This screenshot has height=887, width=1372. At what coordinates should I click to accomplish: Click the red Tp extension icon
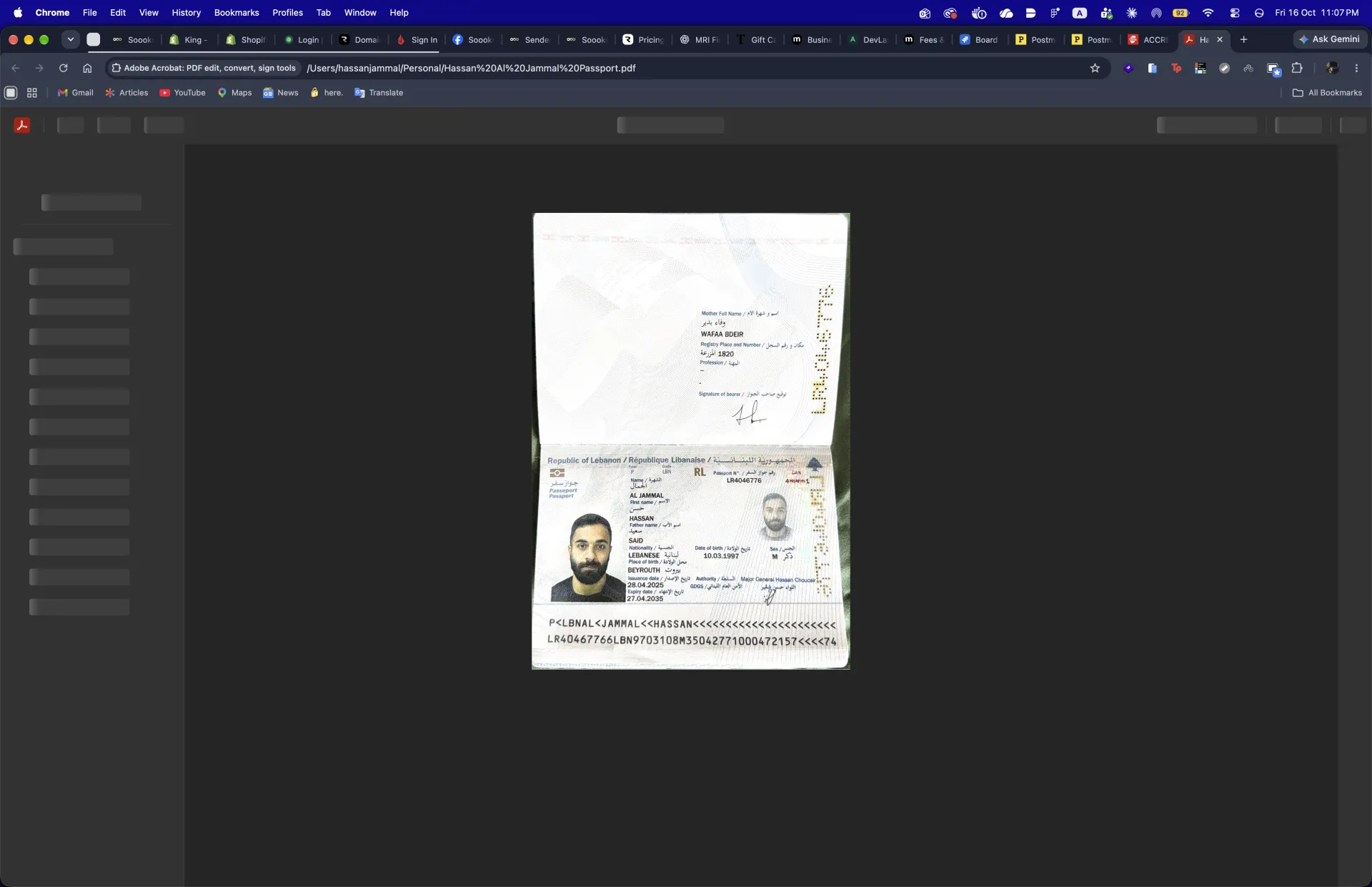pyautogui.click(x=1176, y=68)
